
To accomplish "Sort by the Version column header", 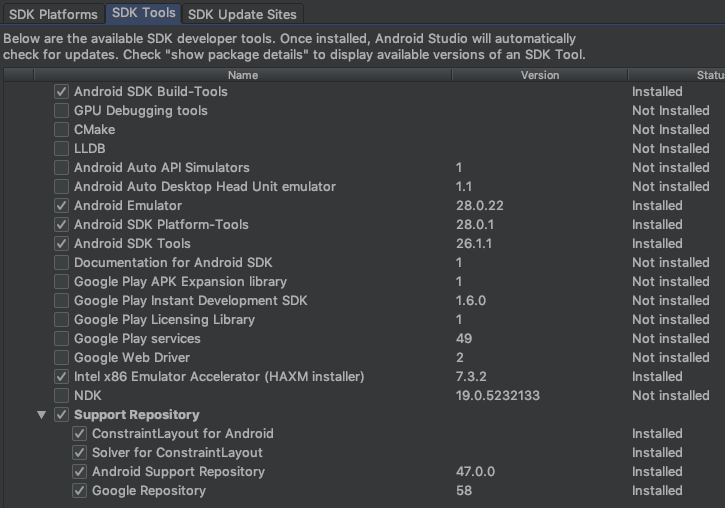I will click(539, 75).
